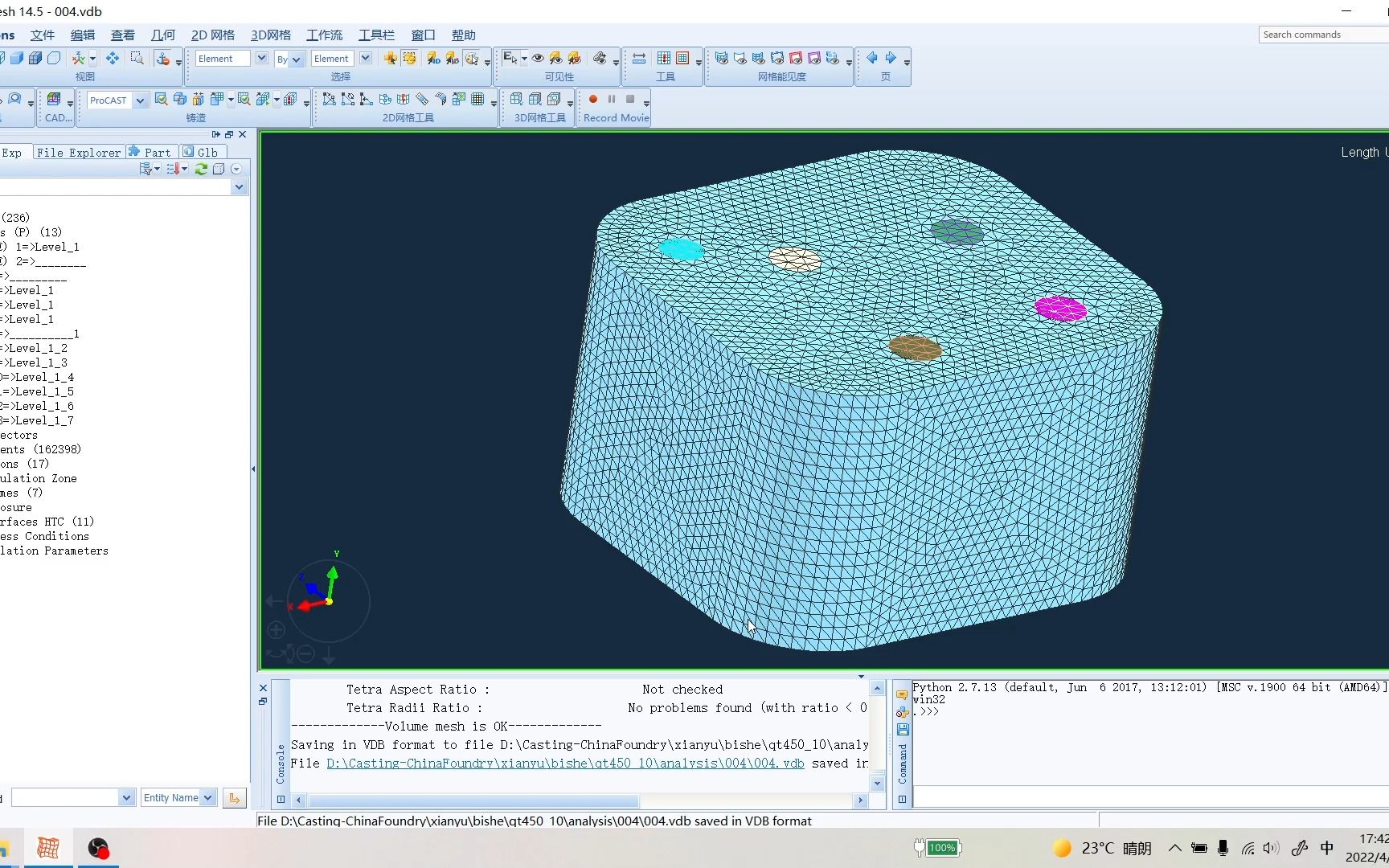This screenshot has height=868, width=1389.
Task: Toggle the box multi-selection icon
Action: pyautogui.click(x=409, y=58)
